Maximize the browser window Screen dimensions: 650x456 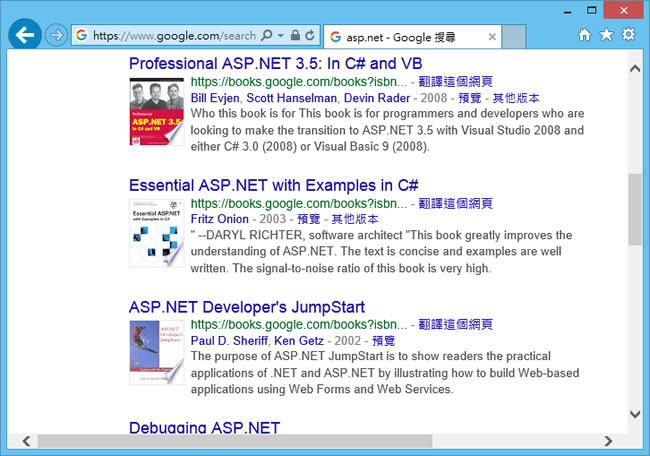[x=592, y=10]
